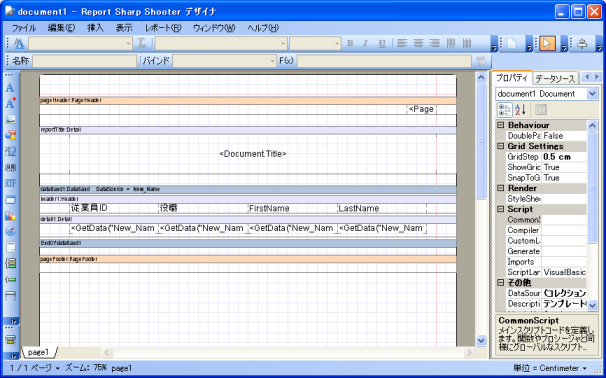The image size is (606, 378).
Task: Select the picture tool in the left toolbar
Action: coord(10,119)
